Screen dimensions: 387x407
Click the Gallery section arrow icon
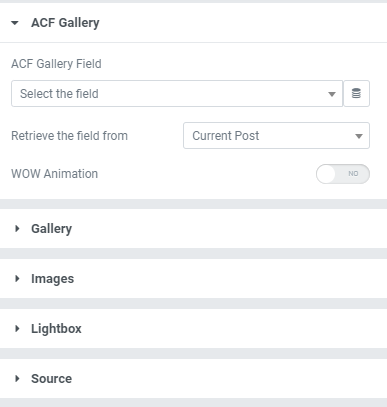coord(17,229)
